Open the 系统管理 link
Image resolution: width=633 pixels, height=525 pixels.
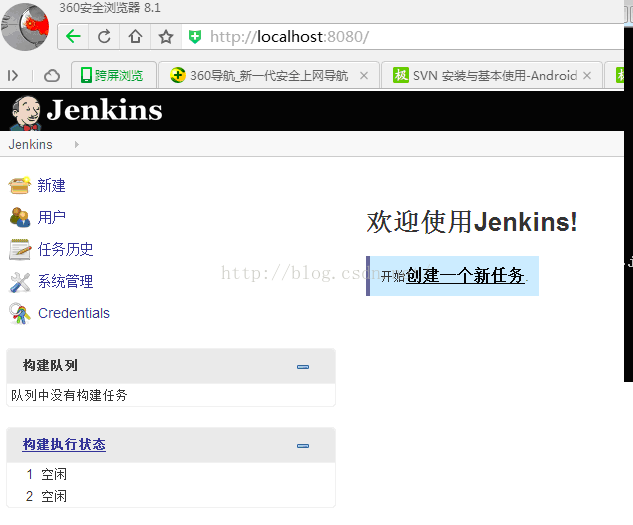click(65, 281)
